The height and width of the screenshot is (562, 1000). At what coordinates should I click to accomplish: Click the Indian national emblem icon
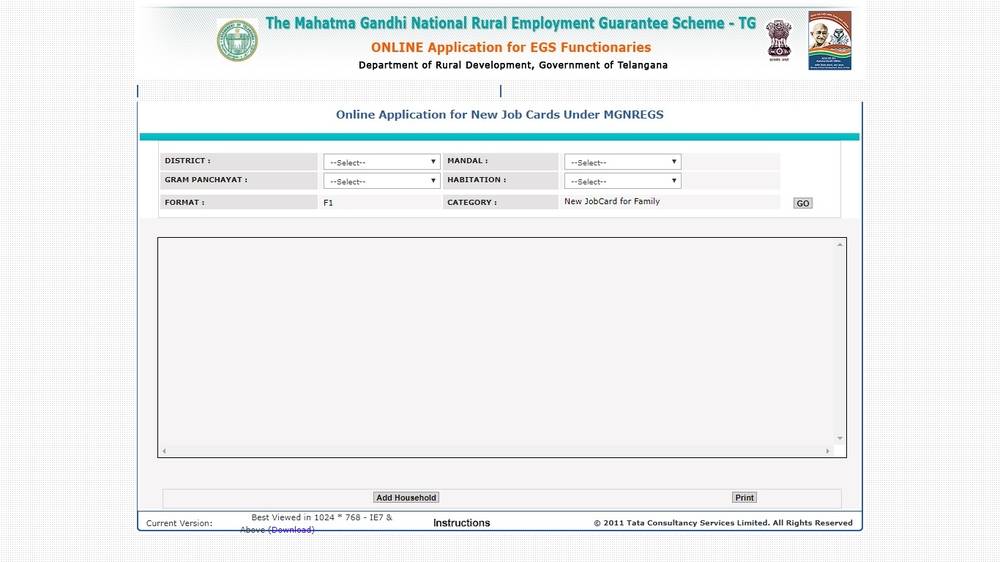778,39
